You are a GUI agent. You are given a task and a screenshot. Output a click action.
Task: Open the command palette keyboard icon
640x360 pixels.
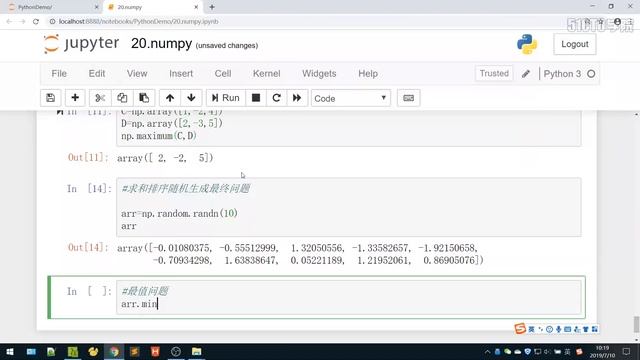(409, 98)
